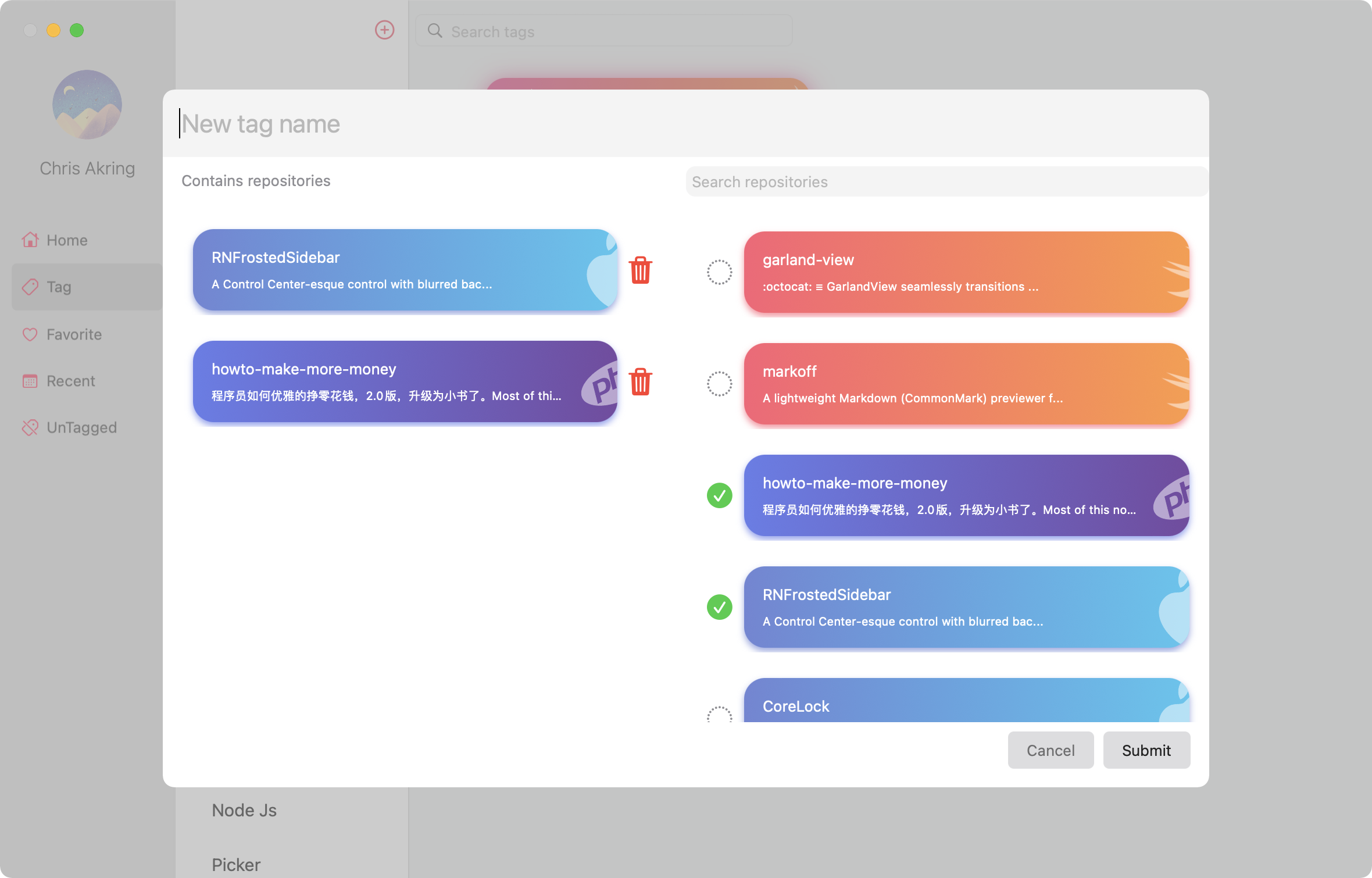Select the Node Js tag
1372x878 pixels.
click(244, 810)
